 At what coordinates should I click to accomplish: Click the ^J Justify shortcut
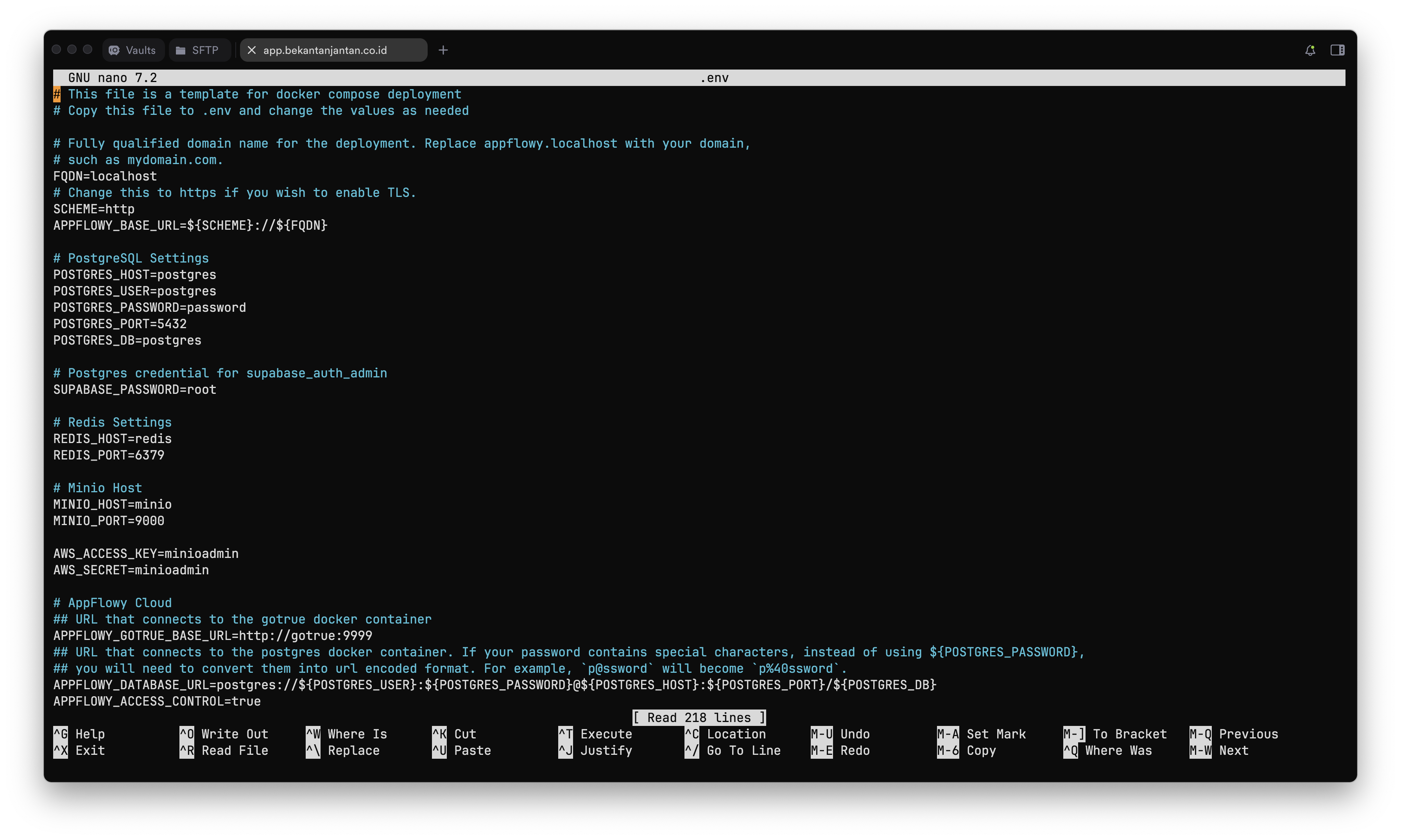coord(595,750)
